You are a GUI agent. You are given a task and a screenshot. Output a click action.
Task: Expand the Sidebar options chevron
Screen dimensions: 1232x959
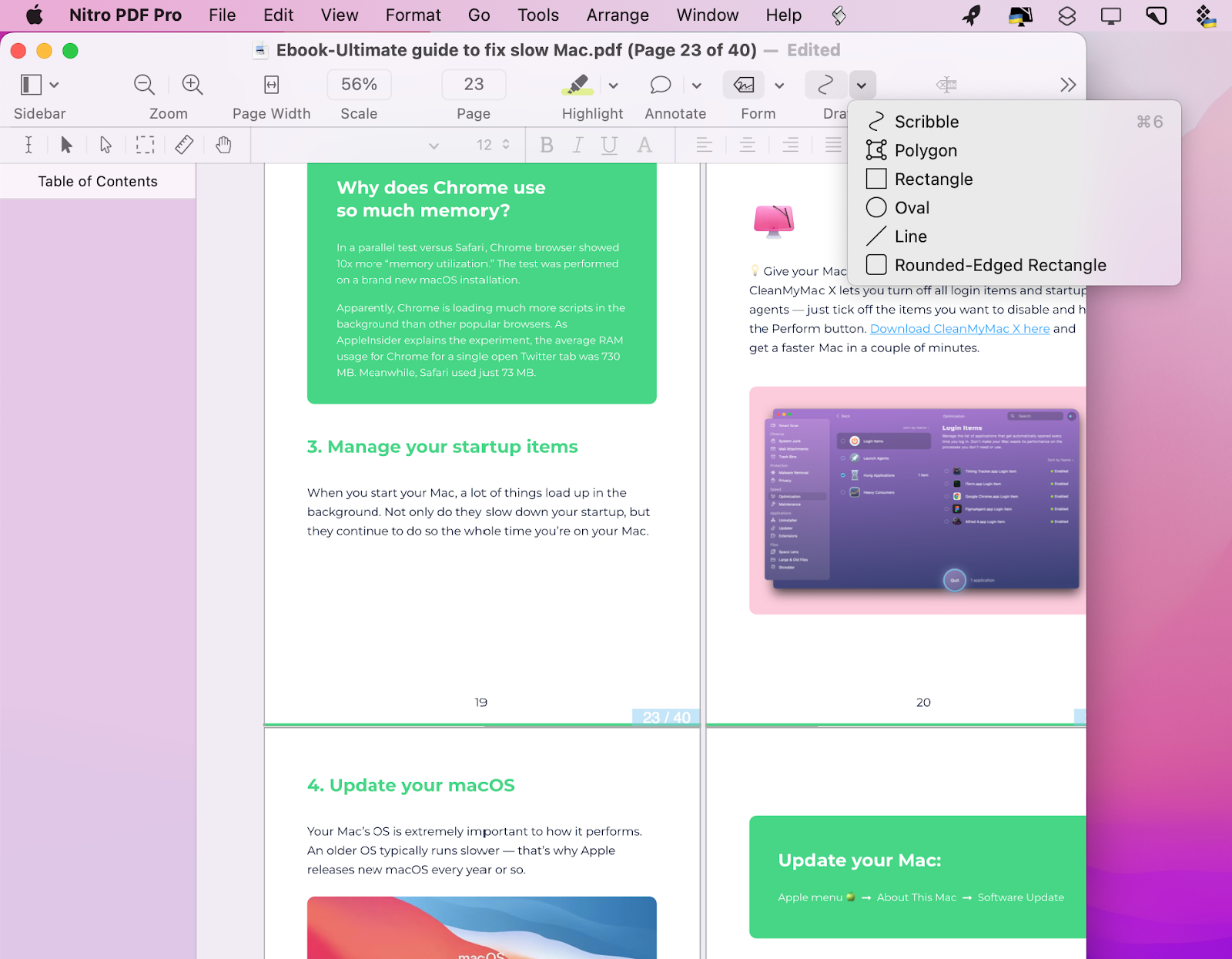(53, 85)
